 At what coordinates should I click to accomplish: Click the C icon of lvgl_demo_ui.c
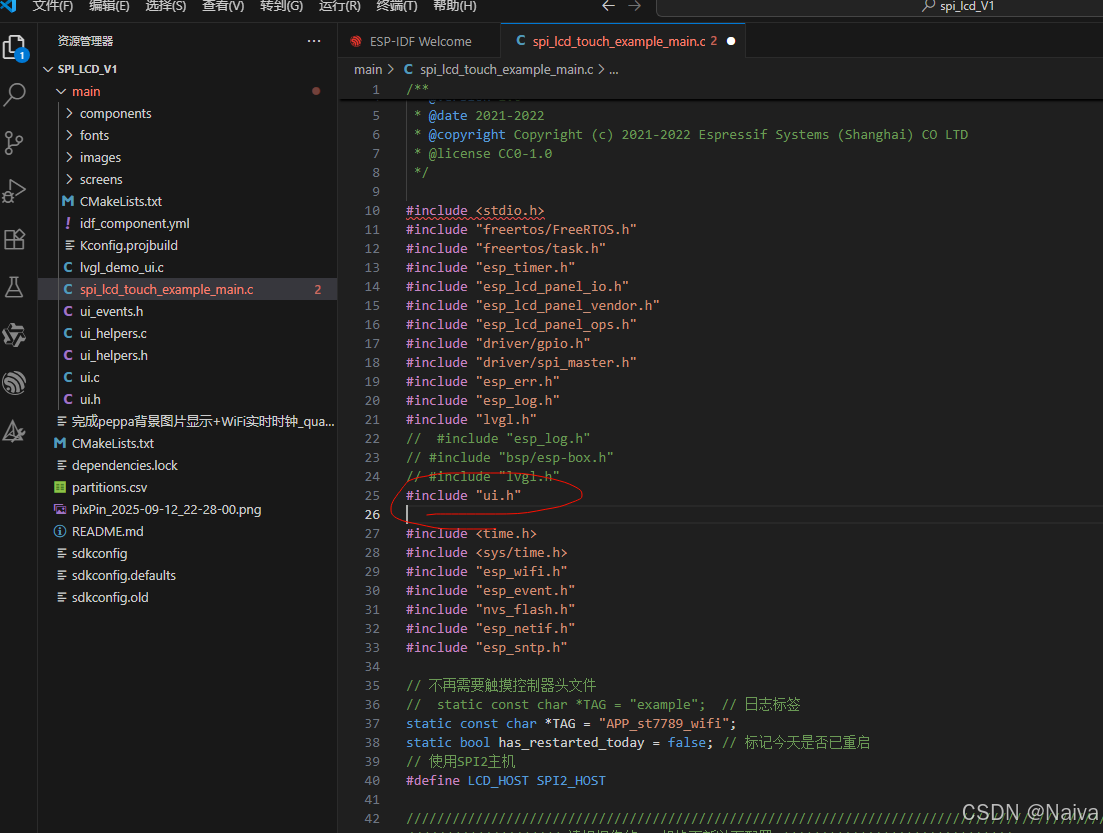[68, 267]
